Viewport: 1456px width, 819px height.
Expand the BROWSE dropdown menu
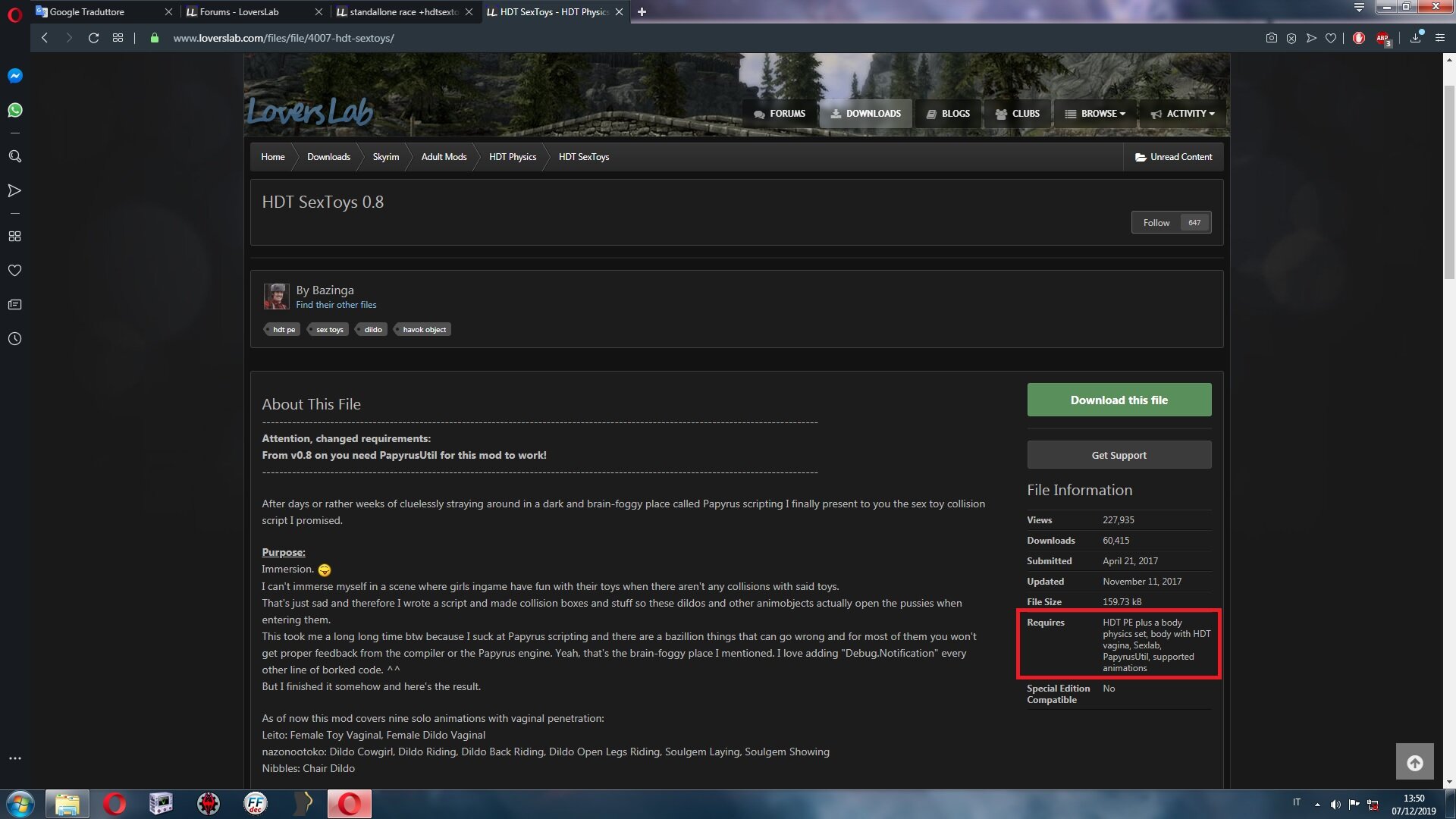(x=1095, y=114)
